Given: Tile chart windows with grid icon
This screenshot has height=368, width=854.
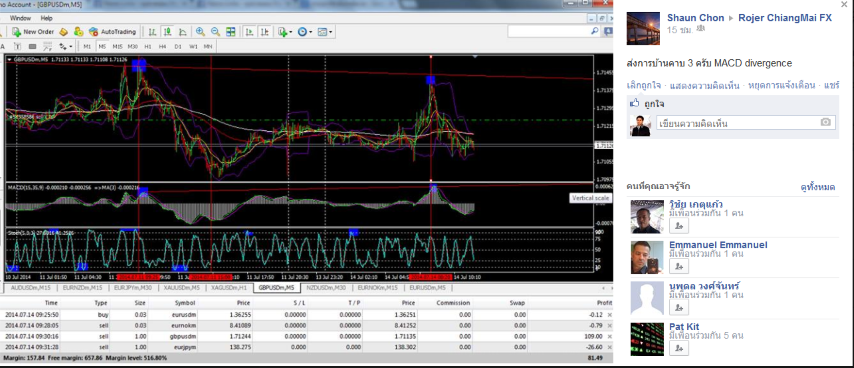Looking at the screenshot, I should [230, 32].
